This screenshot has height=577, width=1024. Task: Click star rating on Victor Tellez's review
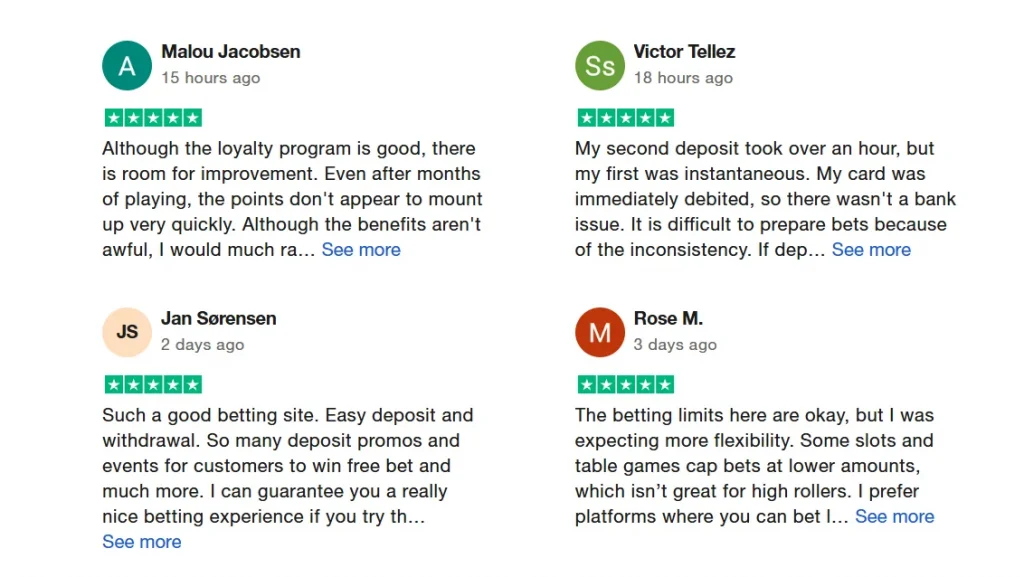(626, 118)
